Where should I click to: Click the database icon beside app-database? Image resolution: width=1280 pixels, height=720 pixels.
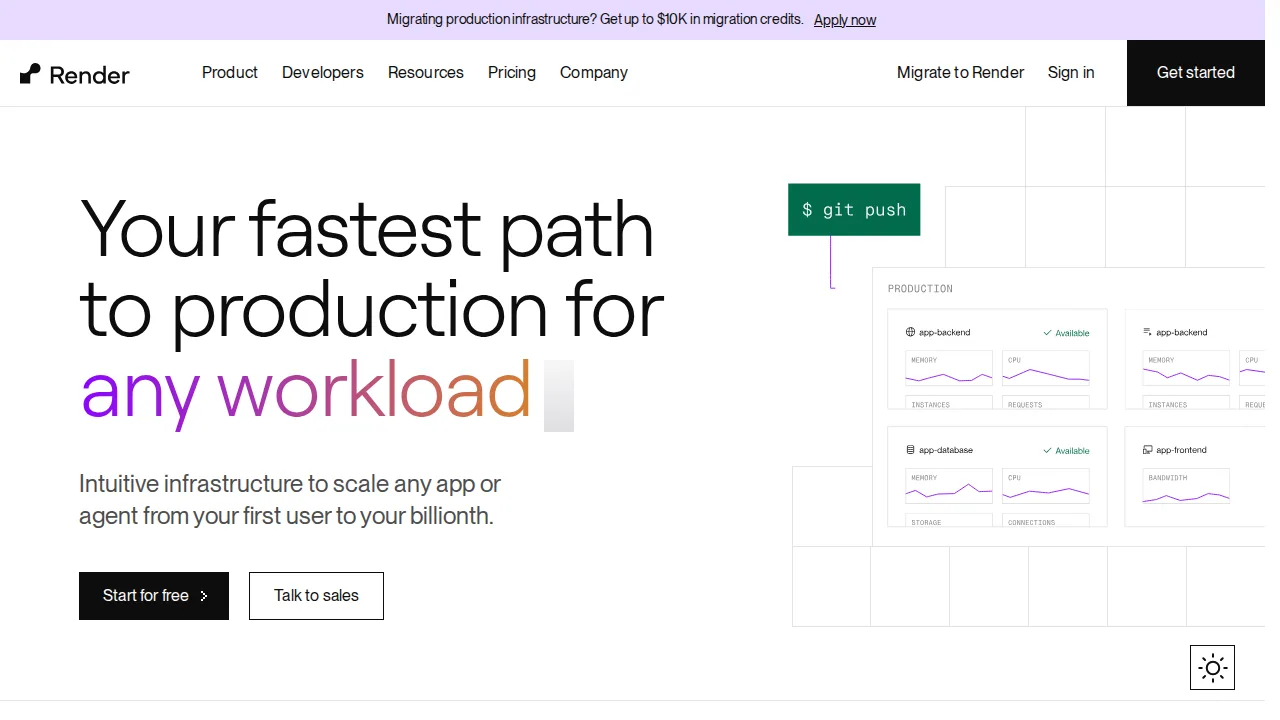910,450
